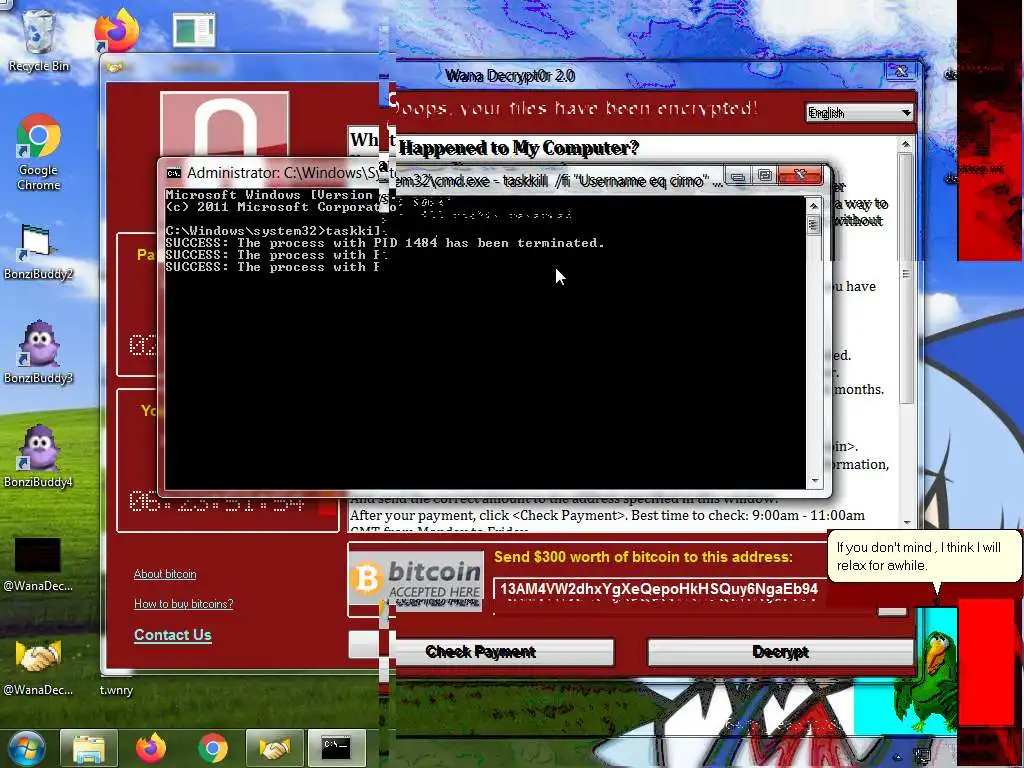Click the How to buy bitcoins? link

(184, 603)
